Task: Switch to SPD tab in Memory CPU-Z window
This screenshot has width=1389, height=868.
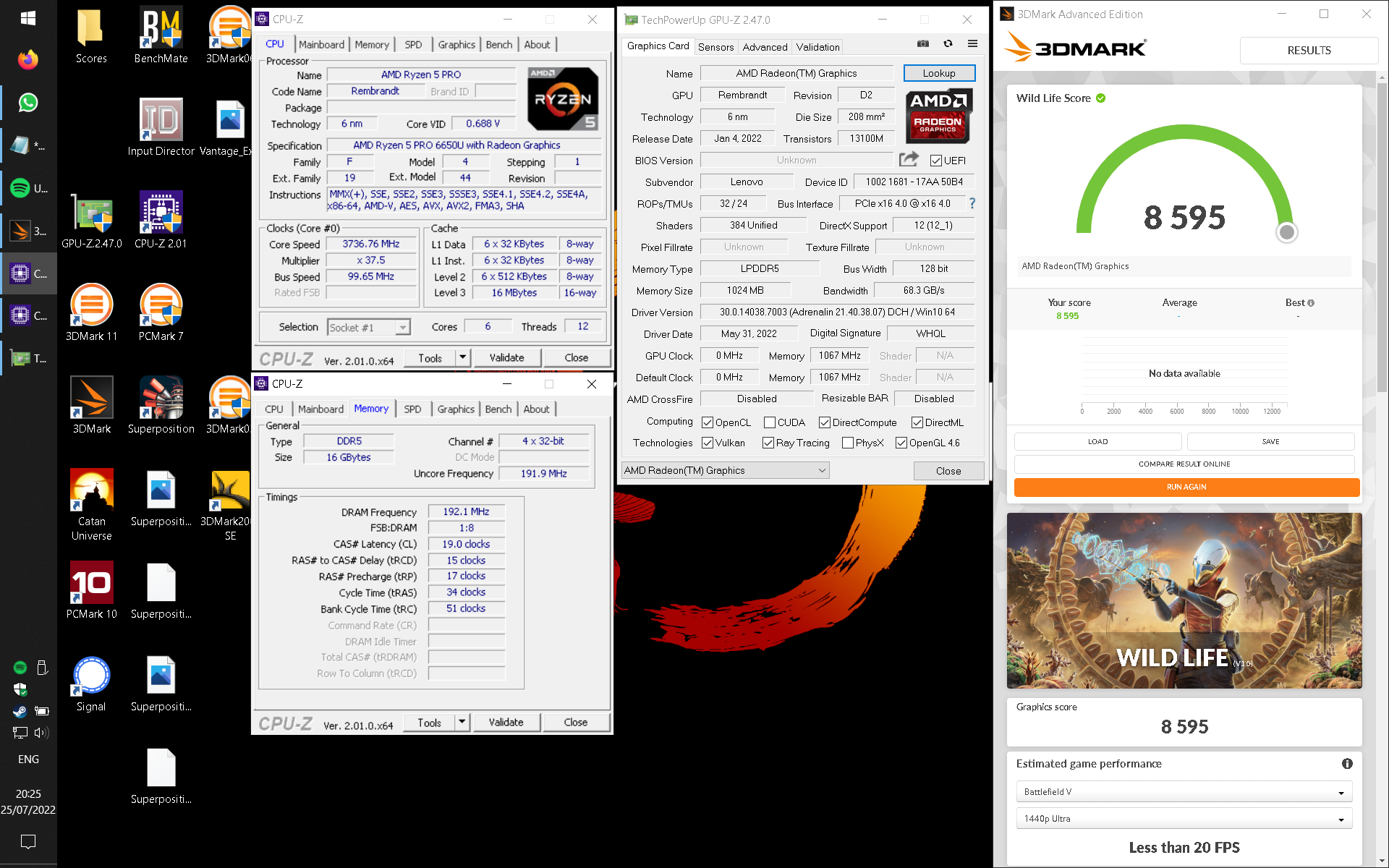Action: 412,409
